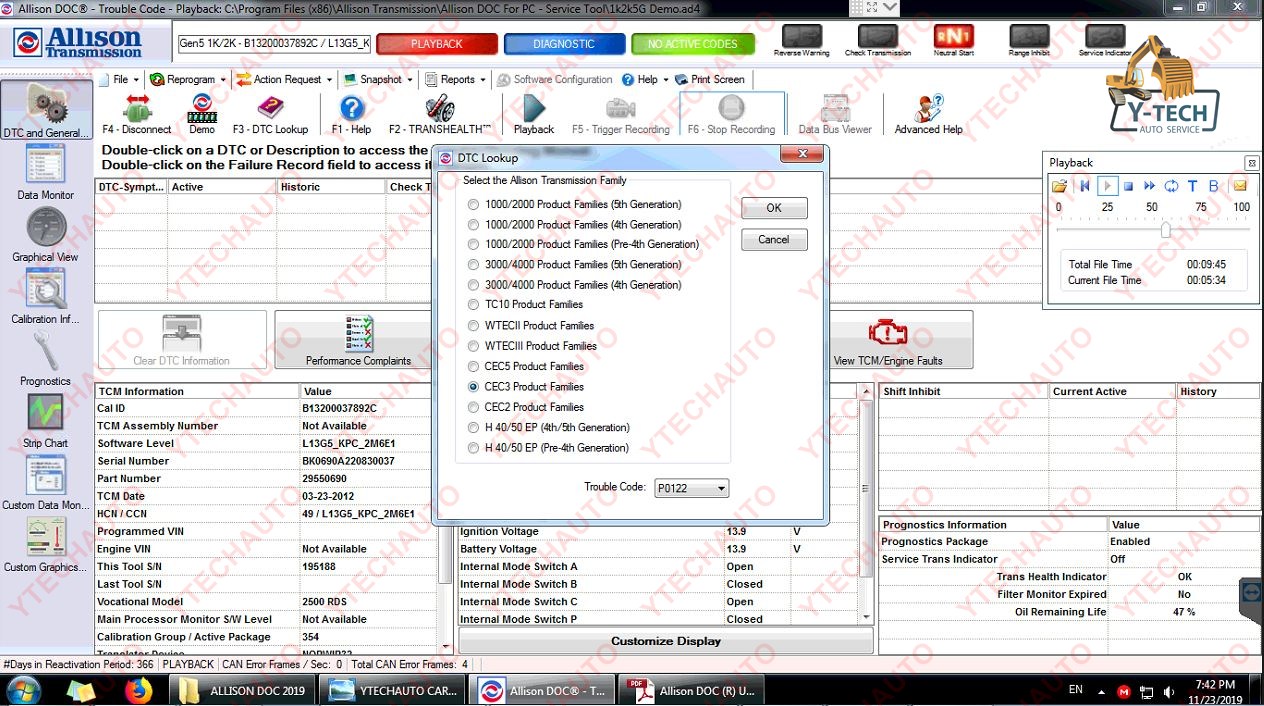The height and width of the screenshot is (706, 1264).
Task: Confirm DTC Lookup with OK
Action: [x=773, y=208]
